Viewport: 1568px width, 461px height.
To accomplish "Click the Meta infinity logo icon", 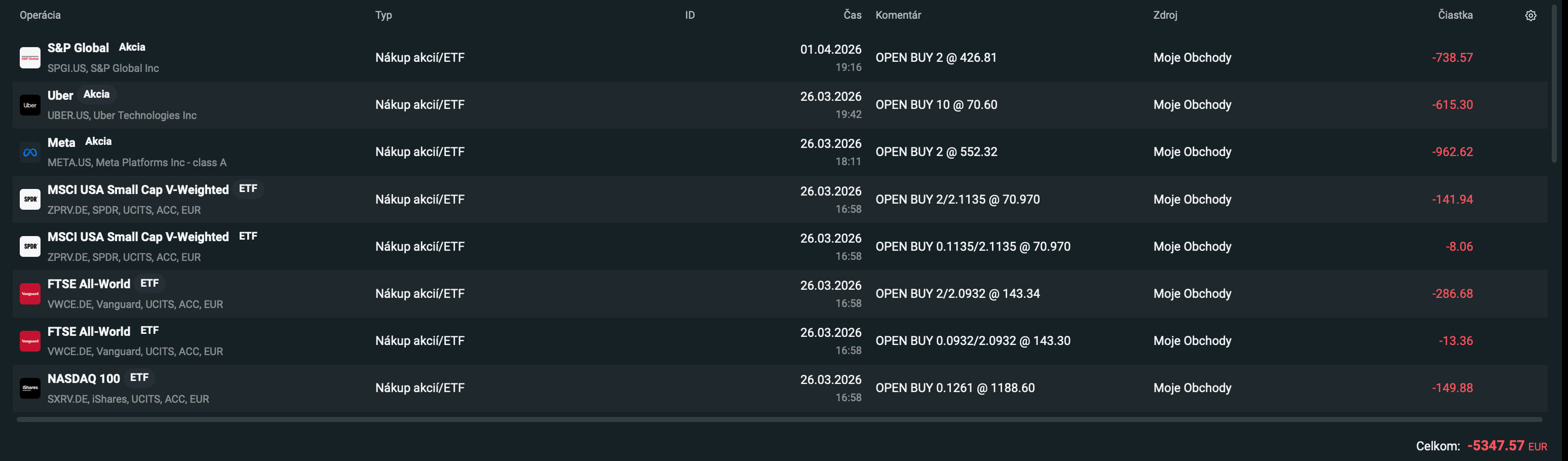I will (30, 152).
